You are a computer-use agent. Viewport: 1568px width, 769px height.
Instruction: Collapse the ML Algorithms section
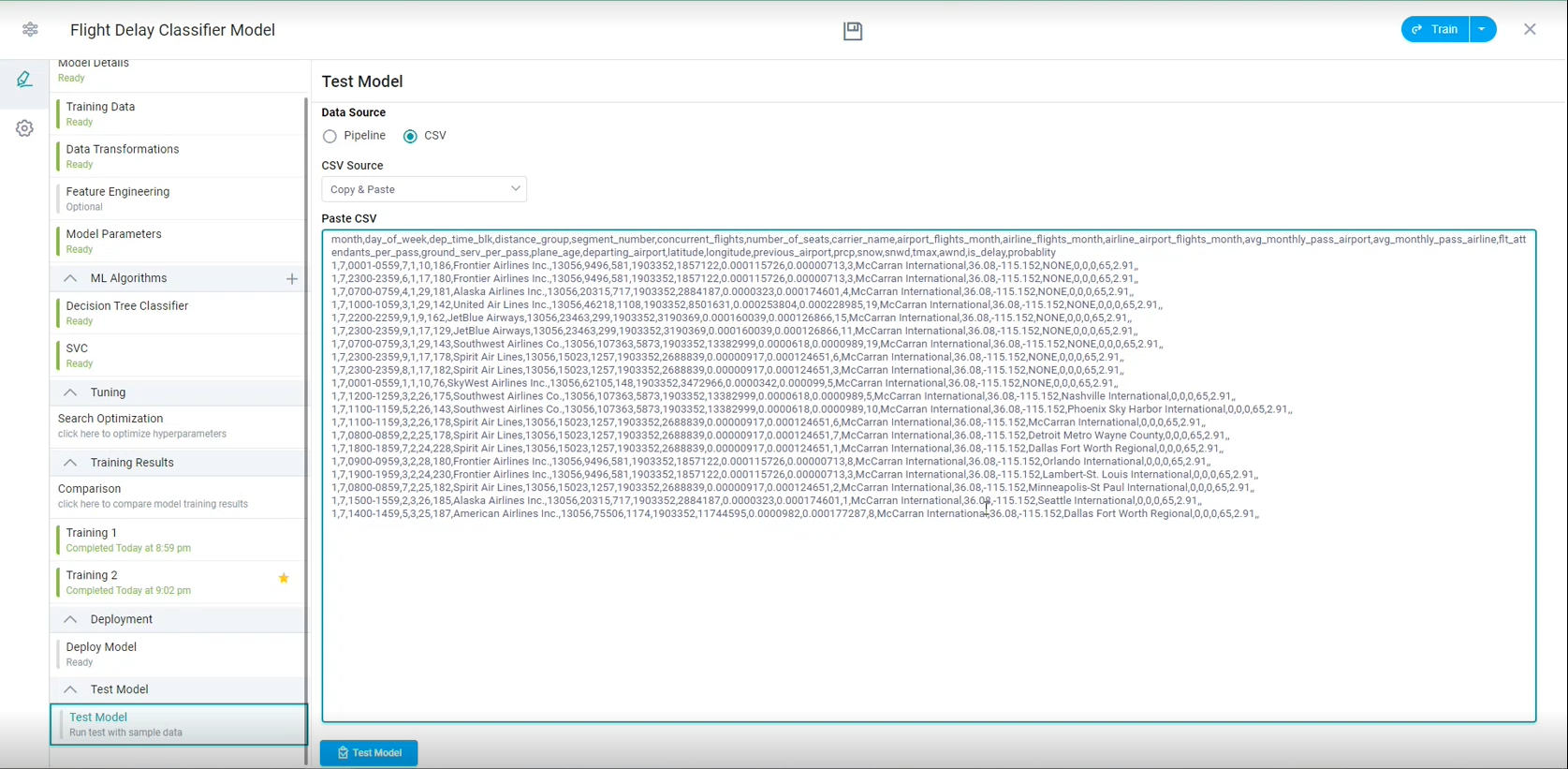tap(70, 278)
